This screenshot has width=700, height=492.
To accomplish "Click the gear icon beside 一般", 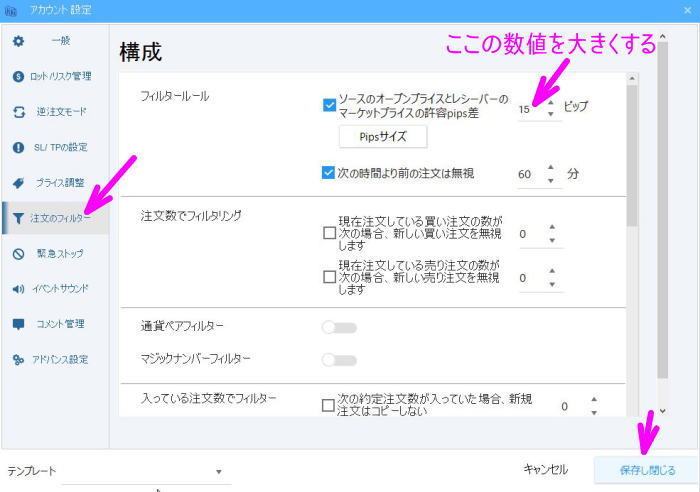I will 18,41.
